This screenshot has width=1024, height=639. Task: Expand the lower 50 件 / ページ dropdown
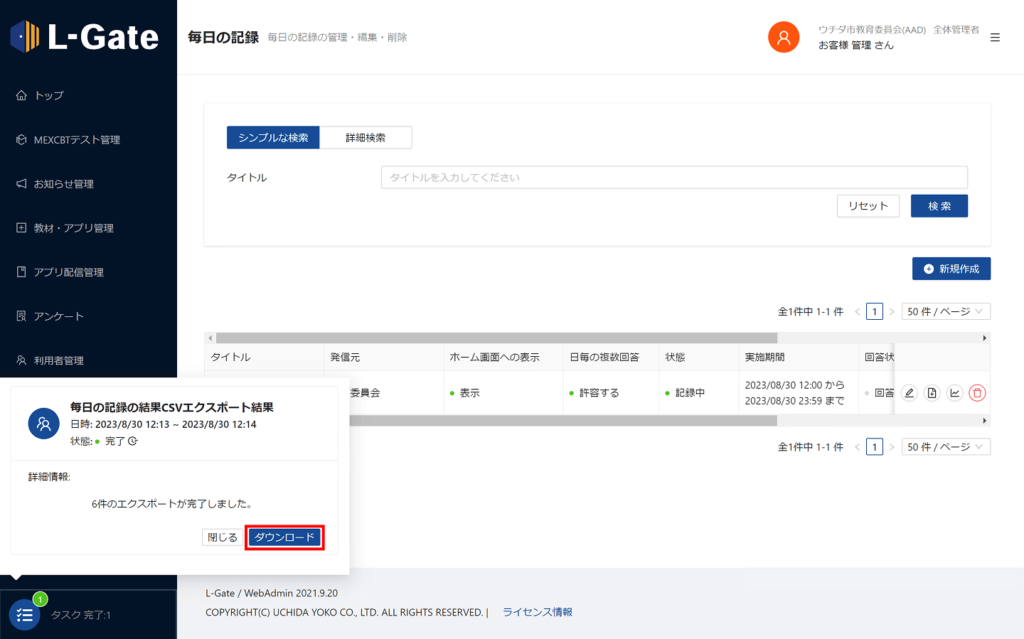pyautogui.click(x=945, y=447)
